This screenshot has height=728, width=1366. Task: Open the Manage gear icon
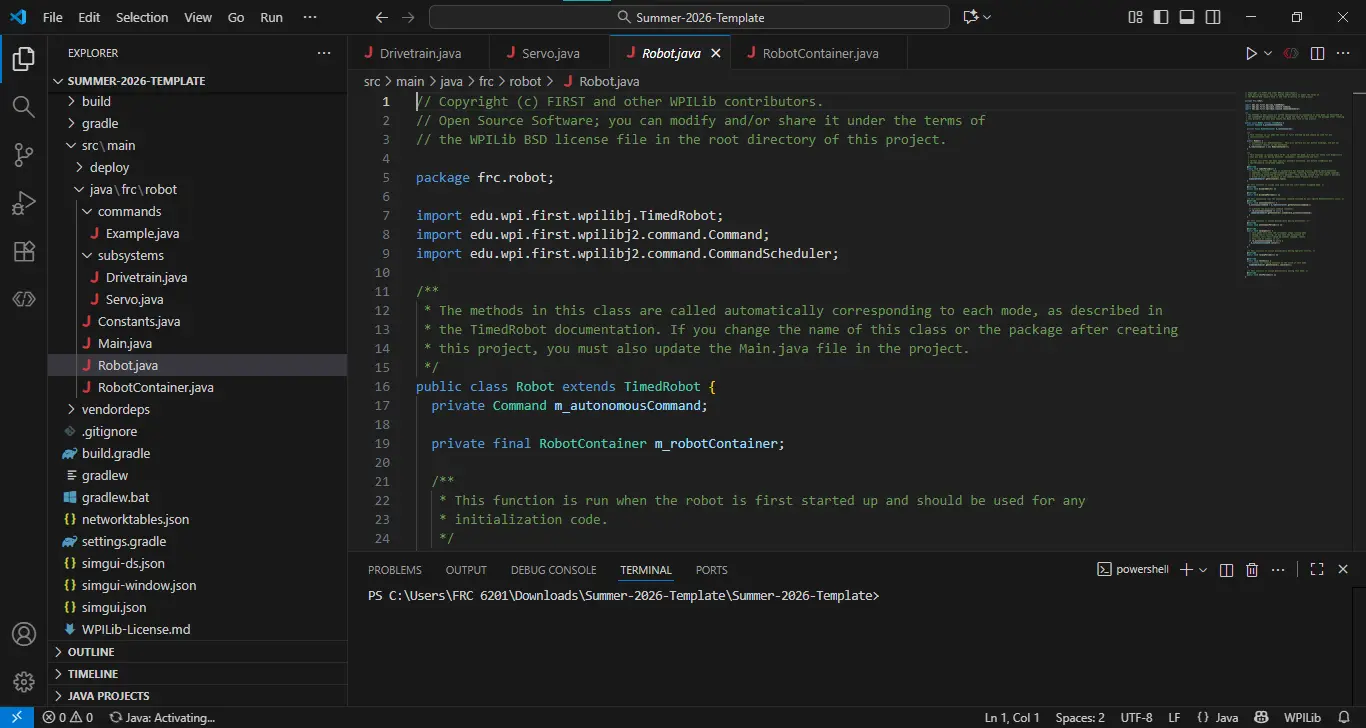23,682
